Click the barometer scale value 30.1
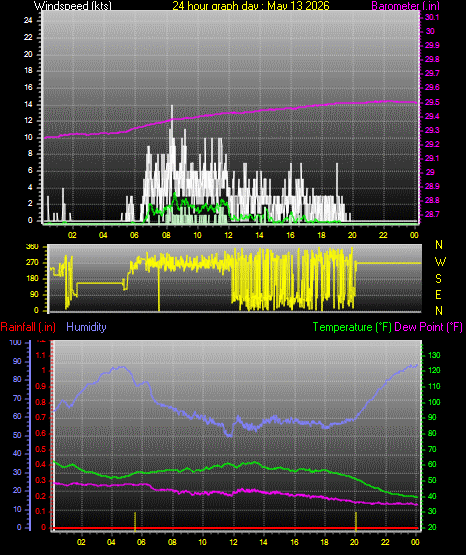The height and width of the screenshot is (555, 466). click(x=432, y=18)
